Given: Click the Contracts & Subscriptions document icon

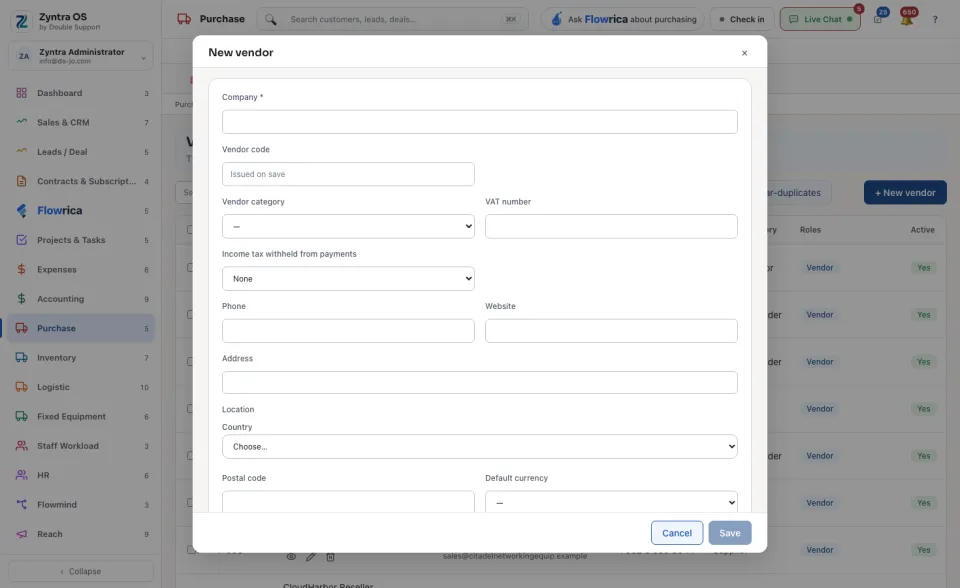Looking at the screenshot, I should click(x=21, y=181).
